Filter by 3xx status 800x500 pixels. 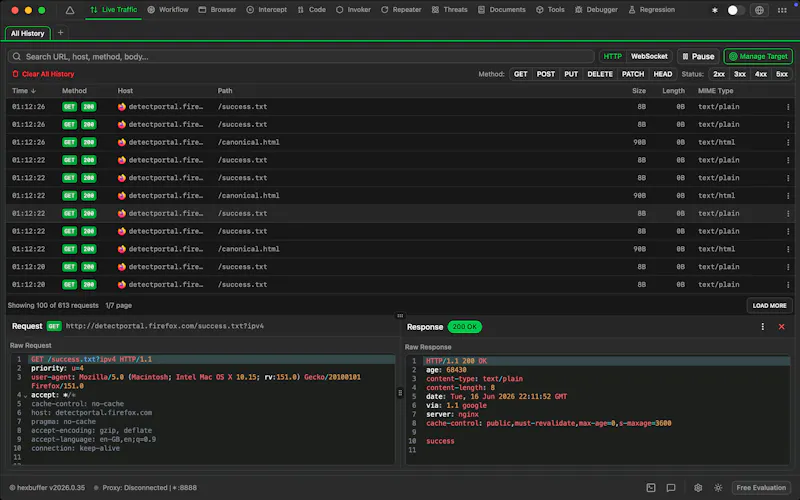740,74
